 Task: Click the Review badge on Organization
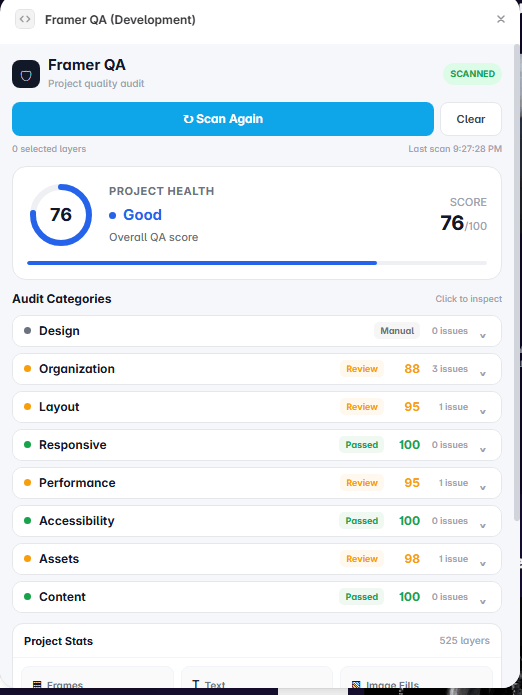pos(362,369)
